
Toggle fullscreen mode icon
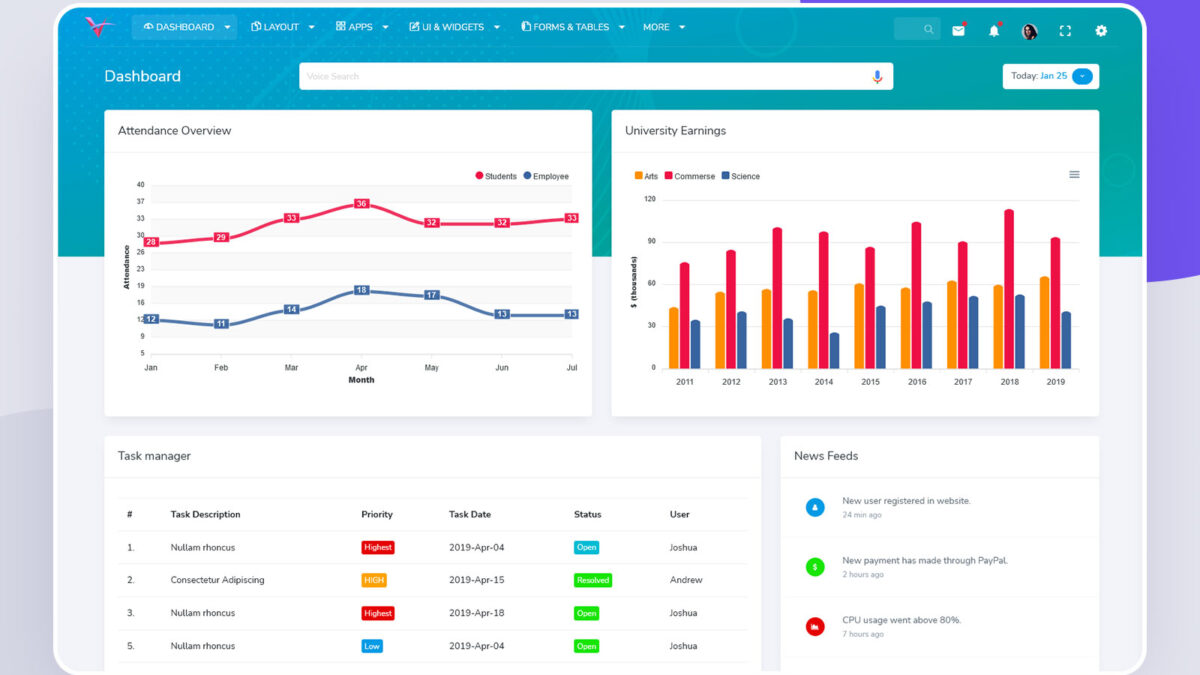(1065, 31)
